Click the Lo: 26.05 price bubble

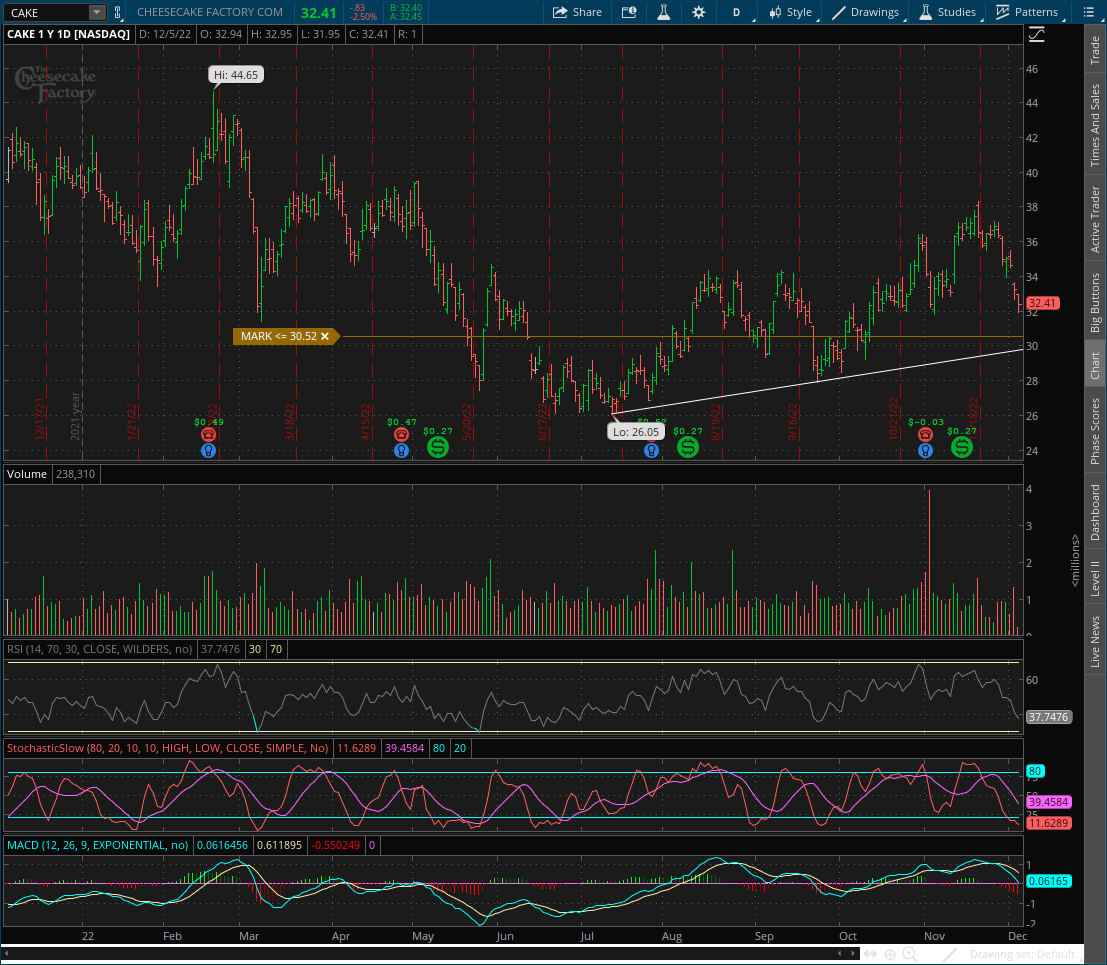[x=635, y=432]
